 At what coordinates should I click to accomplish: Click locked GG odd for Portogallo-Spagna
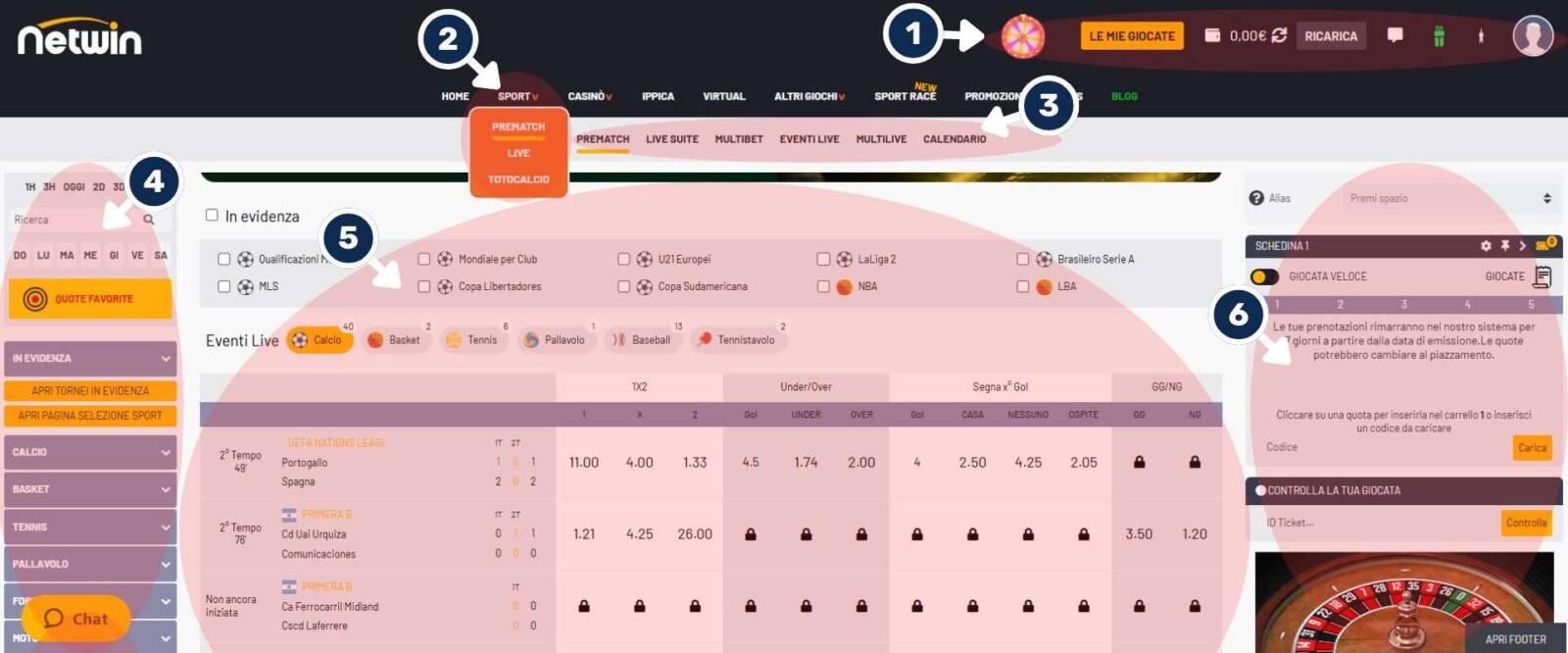[x=1139, y=462]
